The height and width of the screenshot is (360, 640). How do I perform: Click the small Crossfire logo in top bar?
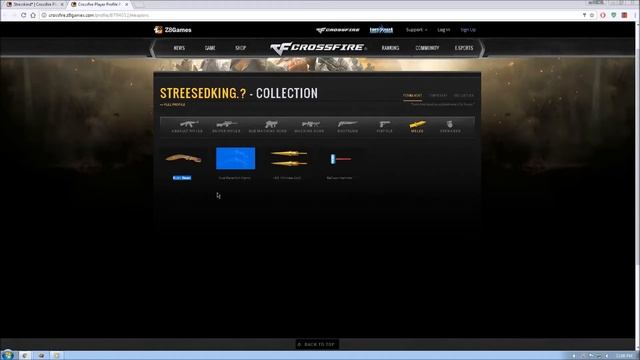tap(338, 30)
